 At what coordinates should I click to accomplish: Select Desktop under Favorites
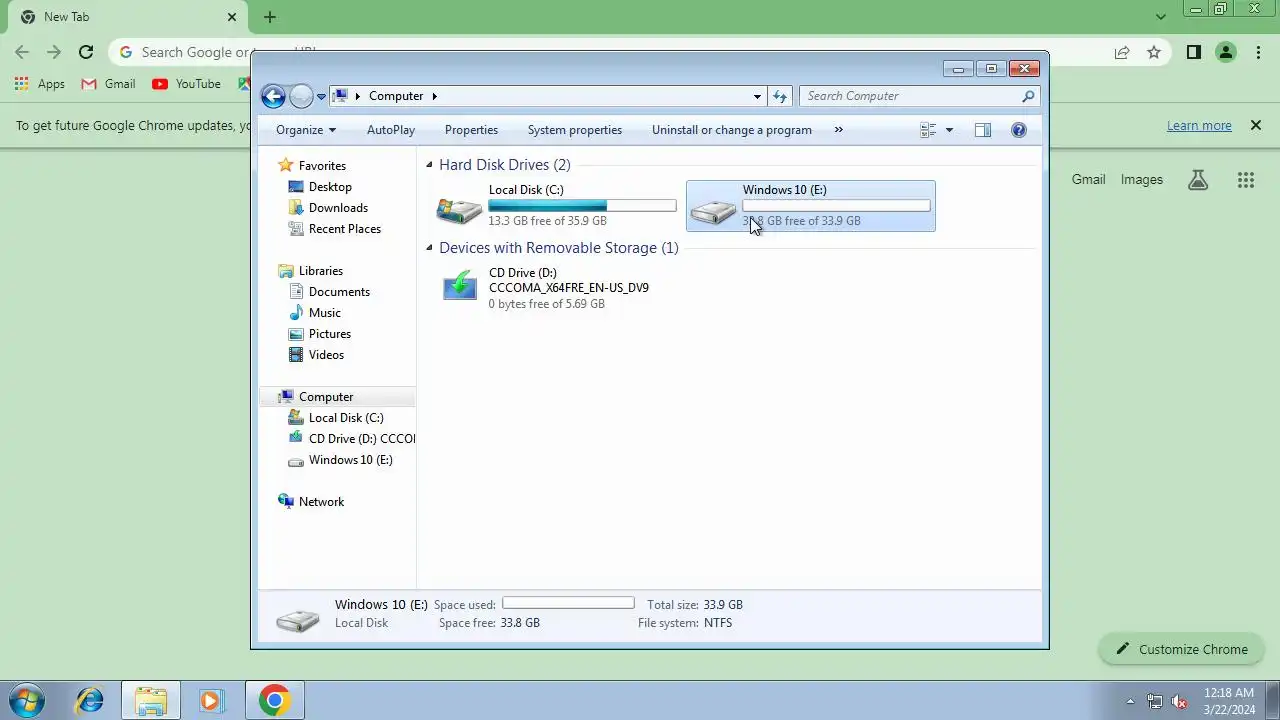pyautogui.click(x=330, y=187)
